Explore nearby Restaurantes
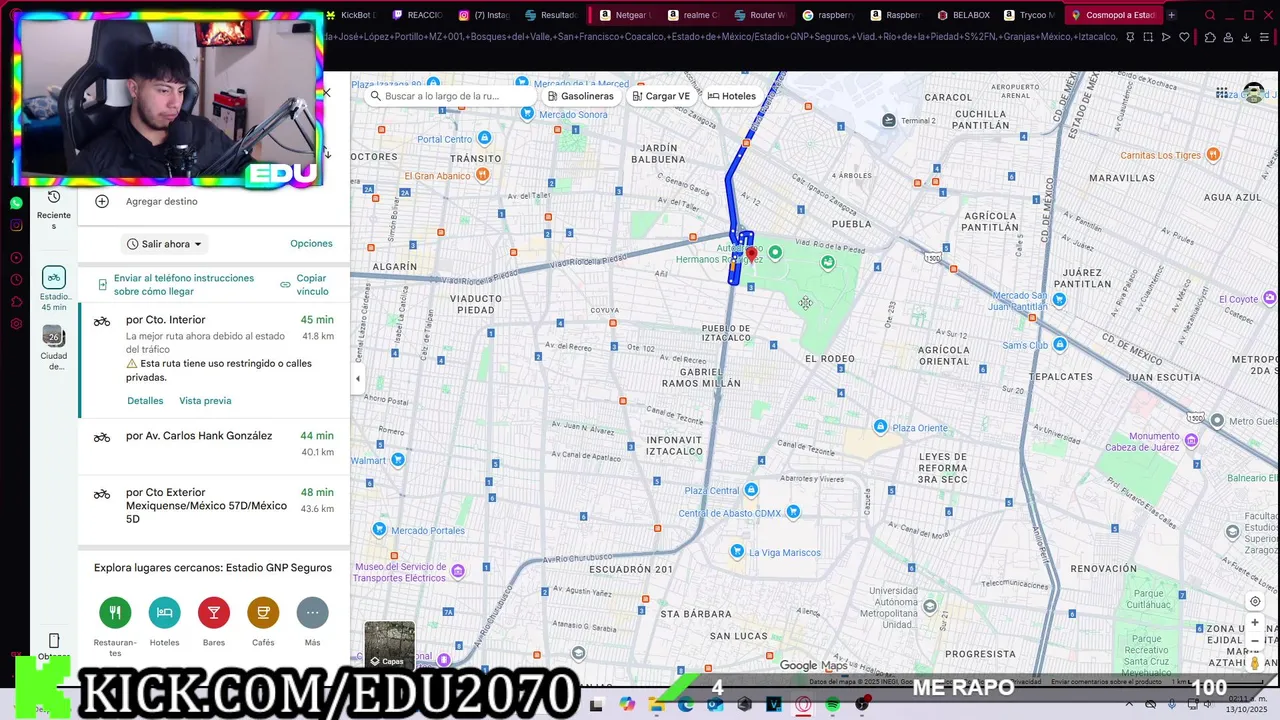The width and height of the screenshot is (1280, 720). point(115,612)
